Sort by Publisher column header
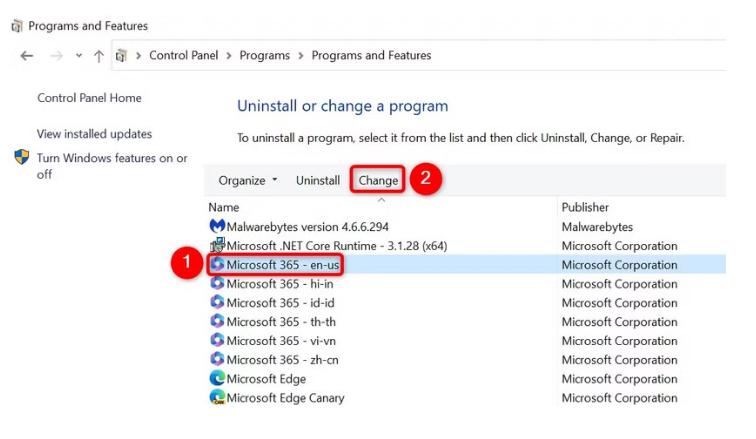Viewport: 756px width, 439px height. click(585, 207)
